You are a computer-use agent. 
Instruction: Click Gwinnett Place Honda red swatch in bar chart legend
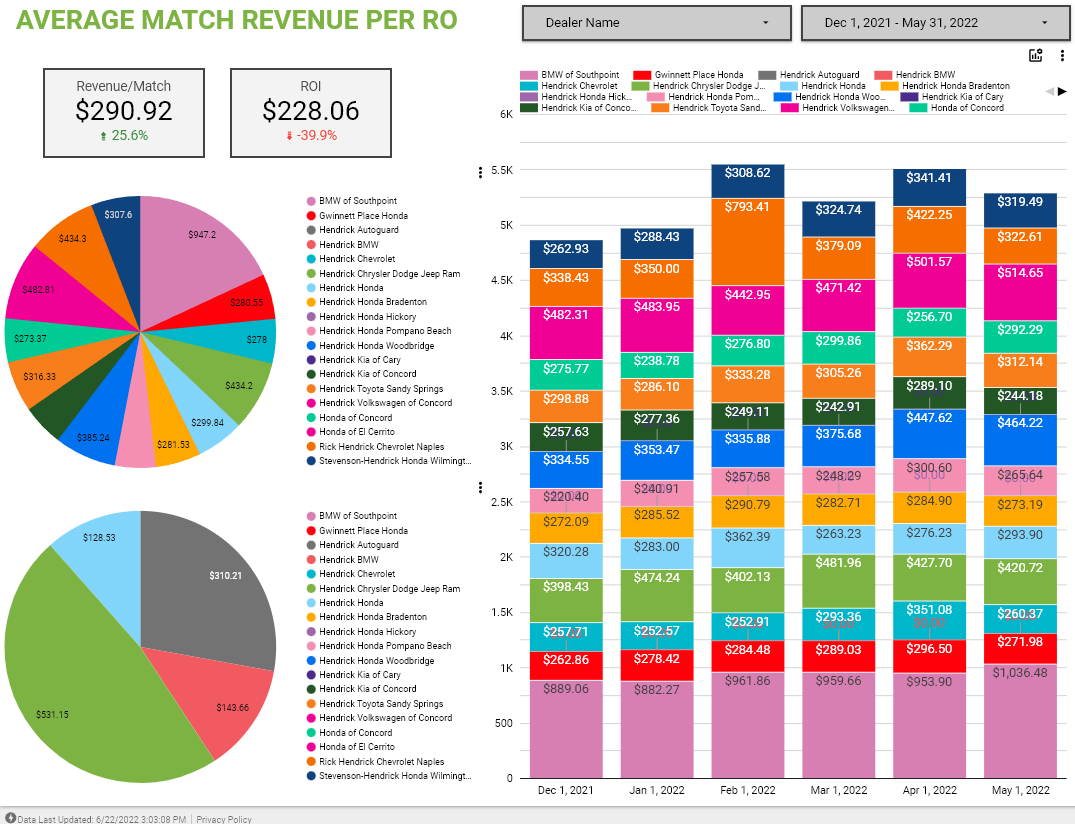(642, 75)
